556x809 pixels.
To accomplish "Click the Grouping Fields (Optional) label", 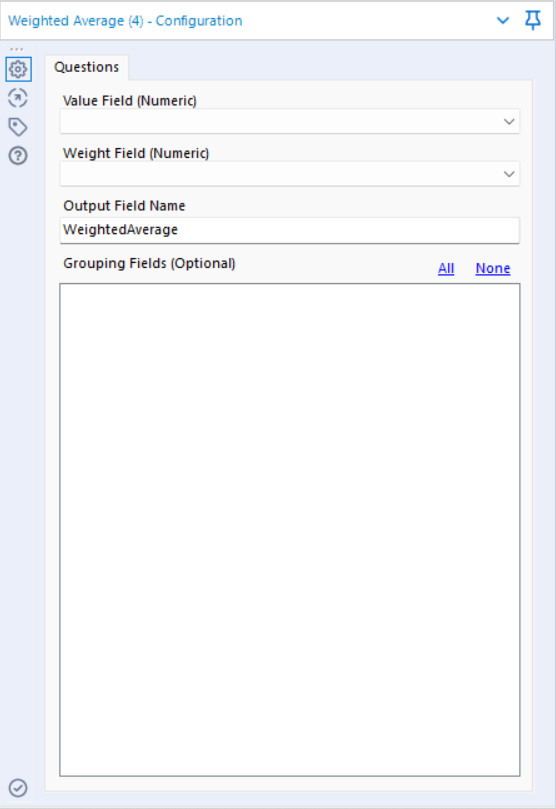I will point(150,264).
